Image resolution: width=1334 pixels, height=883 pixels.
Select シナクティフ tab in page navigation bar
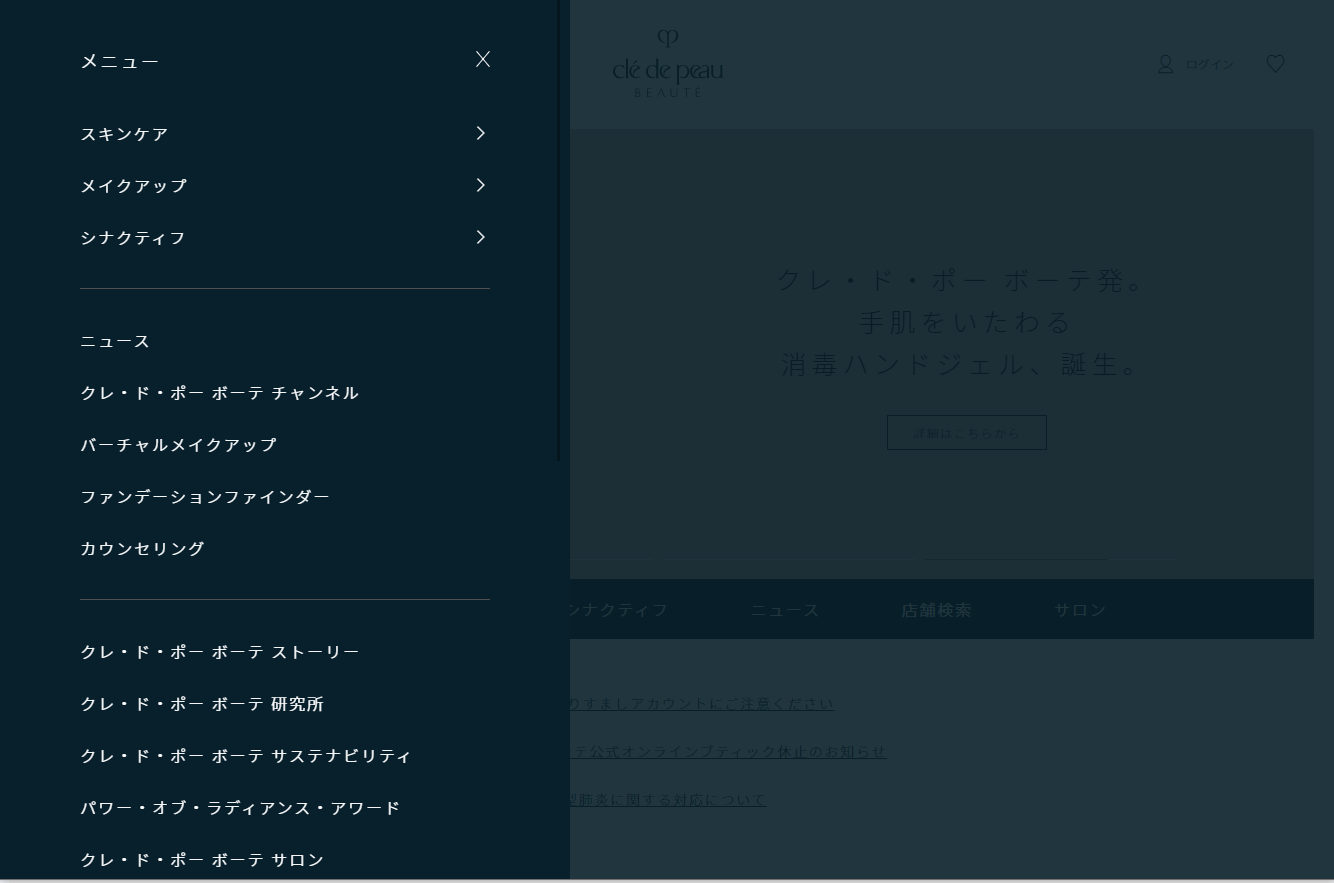[x=619, y=610]
